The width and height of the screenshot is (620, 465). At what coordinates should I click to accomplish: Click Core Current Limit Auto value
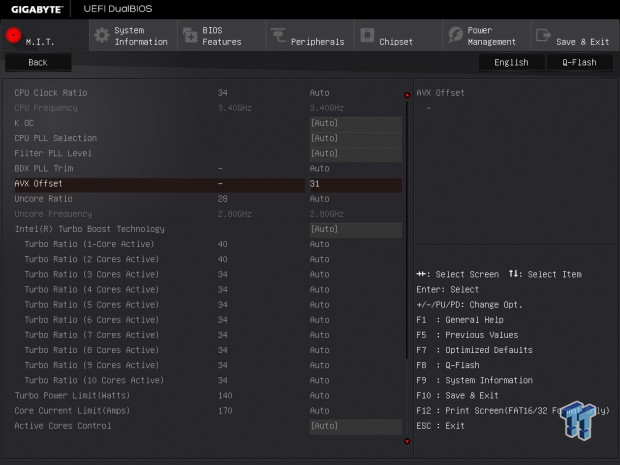click(x=319, y=411)
